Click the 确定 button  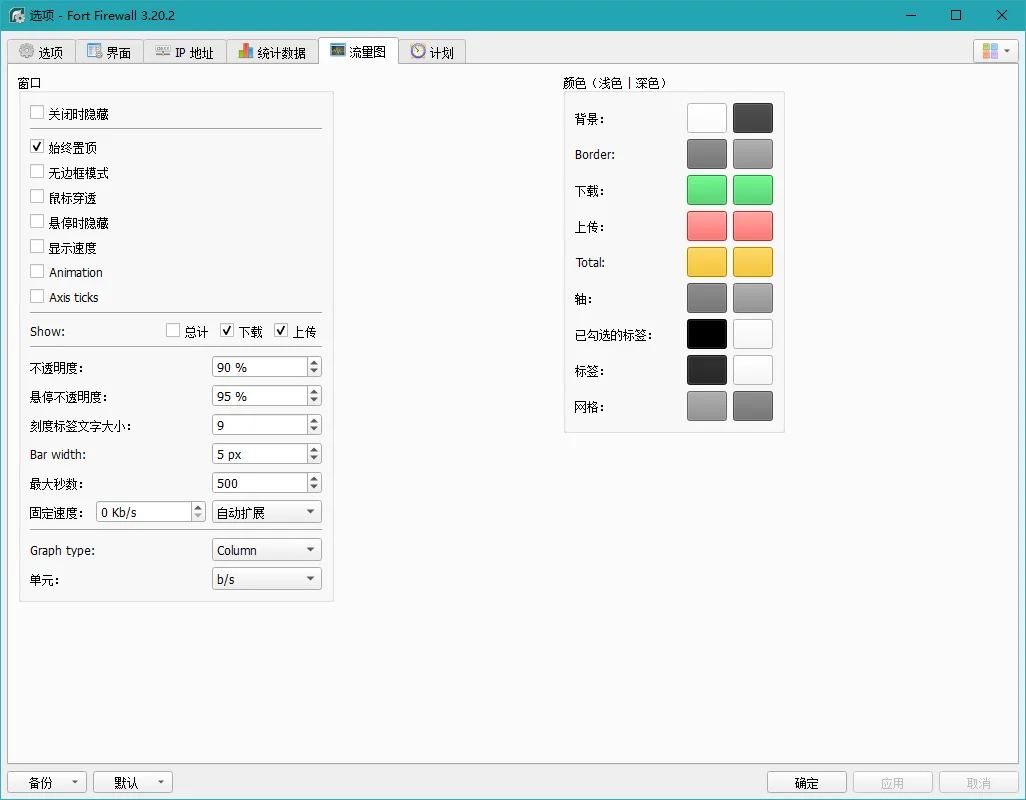point(806,782)
